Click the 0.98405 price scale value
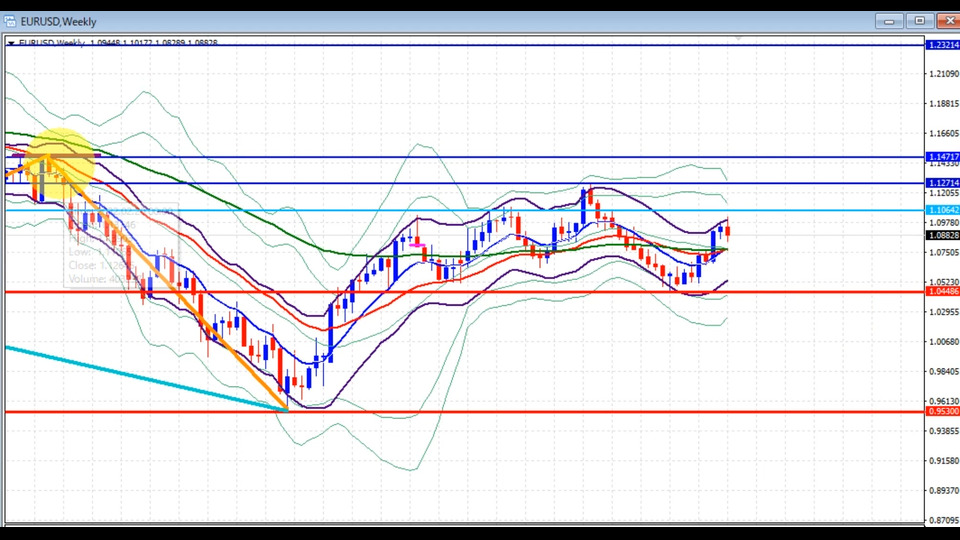Image resolution: width=960 pixels, height=540 pixels. [943, 372]
